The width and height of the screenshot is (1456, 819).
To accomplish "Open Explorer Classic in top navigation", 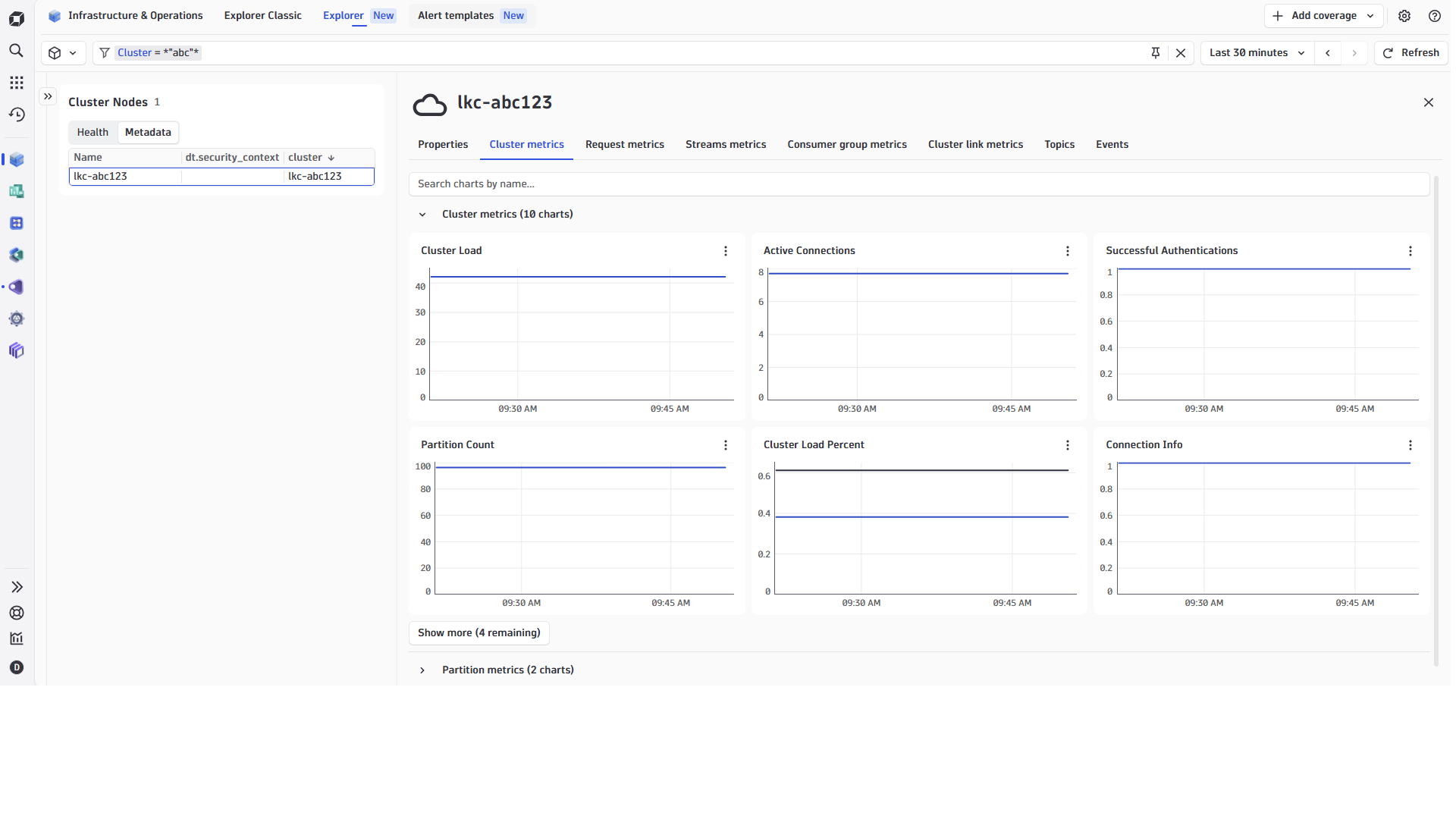I will (x=262, y=16).
